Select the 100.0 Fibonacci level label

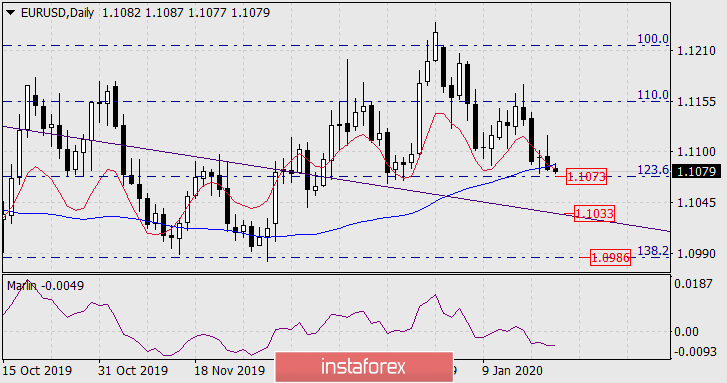coord(653,39)
